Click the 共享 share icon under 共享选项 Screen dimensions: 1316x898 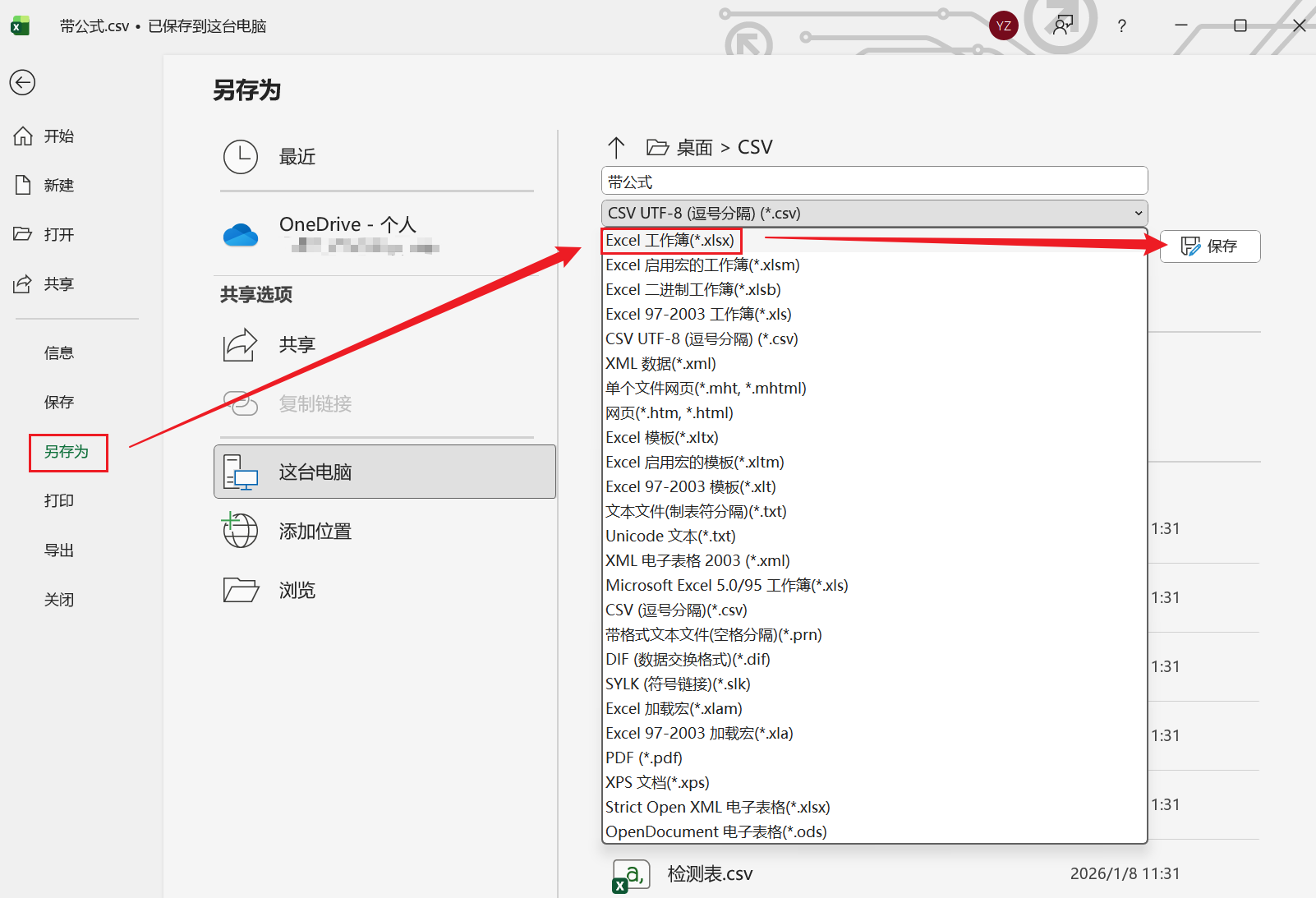tap(240, 345)
